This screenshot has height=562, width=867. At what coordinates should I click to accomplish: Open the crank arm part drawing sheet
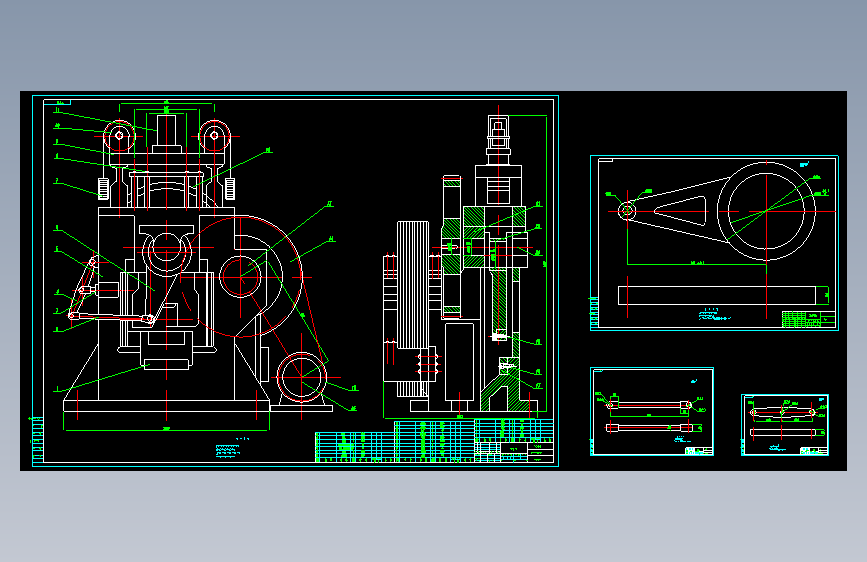coord(714,243)
